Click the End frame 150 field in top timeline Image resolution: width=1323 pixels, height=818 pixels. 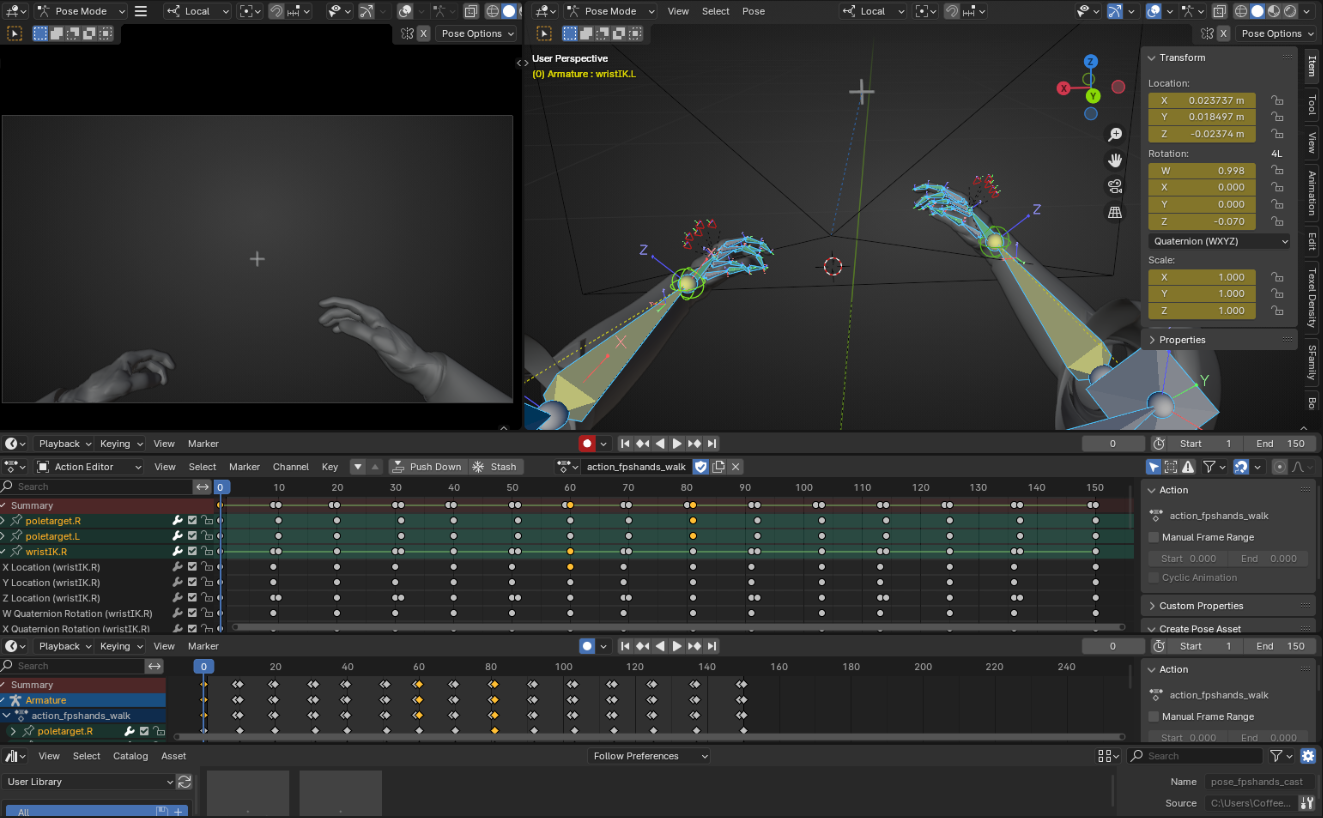[x=1281, y=444]
